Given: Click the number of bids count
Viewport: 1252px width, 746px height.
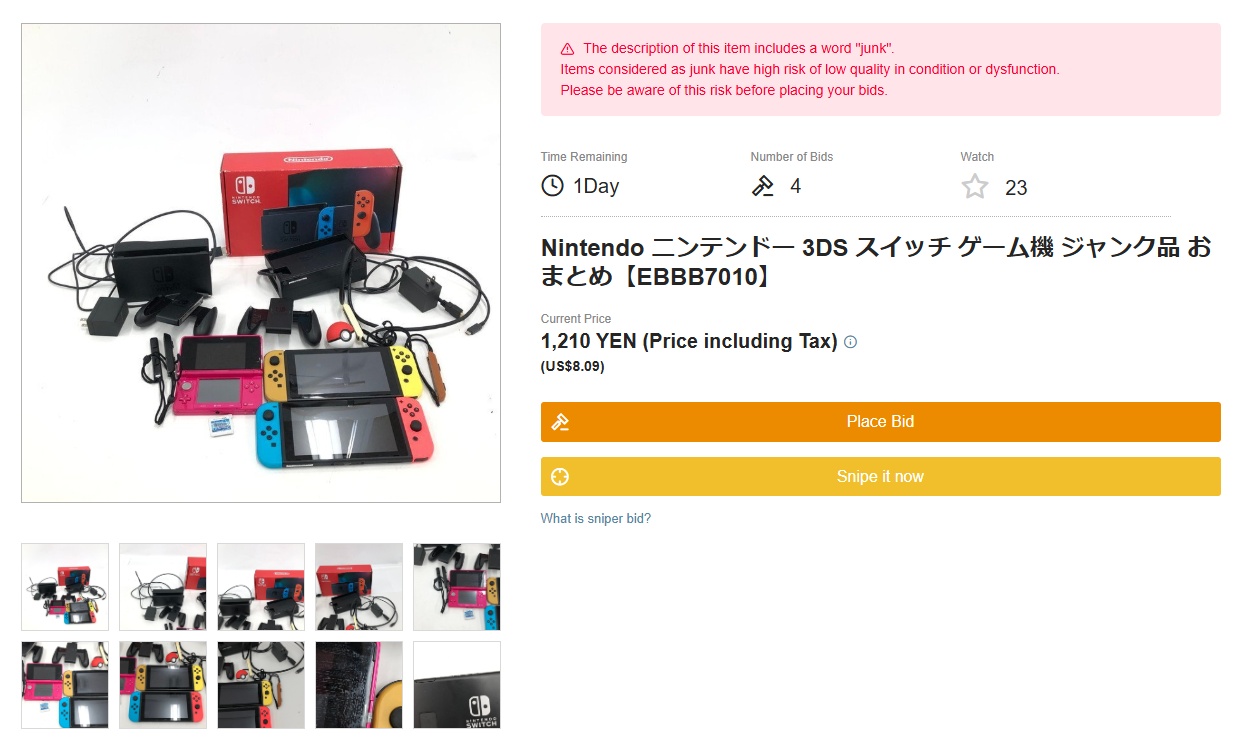Looking at the screenshot, I should 795,187.
